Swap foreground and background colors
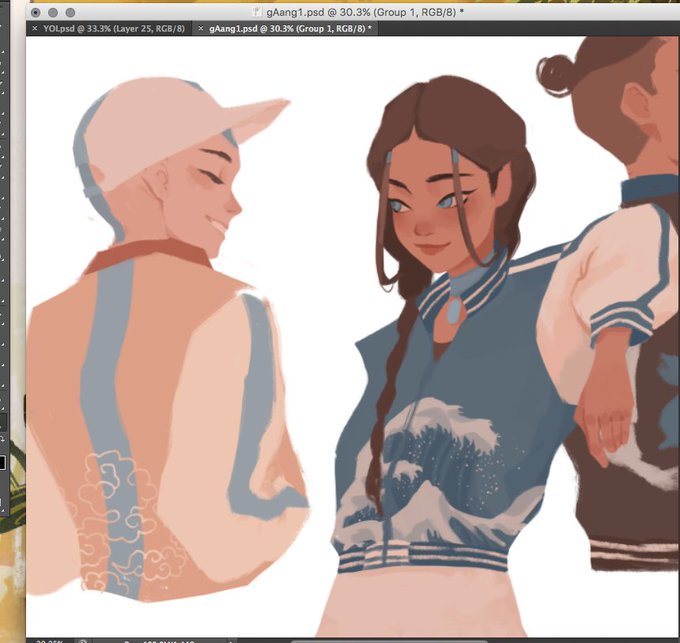The height and width of the screenshot is (643, 680). tap(3, 439)
